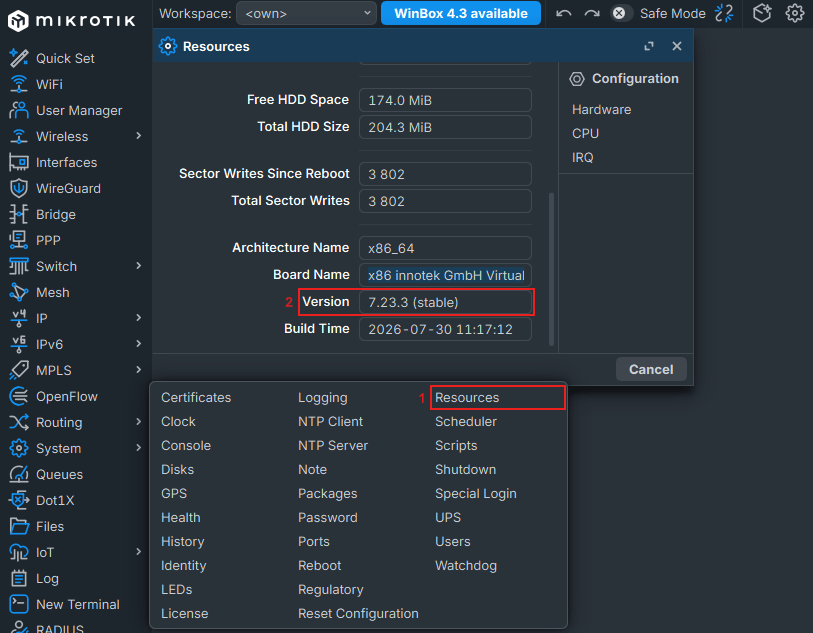813x633 pixels.
Task: Open Hardware configuration link
Action: click(x=601, y=110)
